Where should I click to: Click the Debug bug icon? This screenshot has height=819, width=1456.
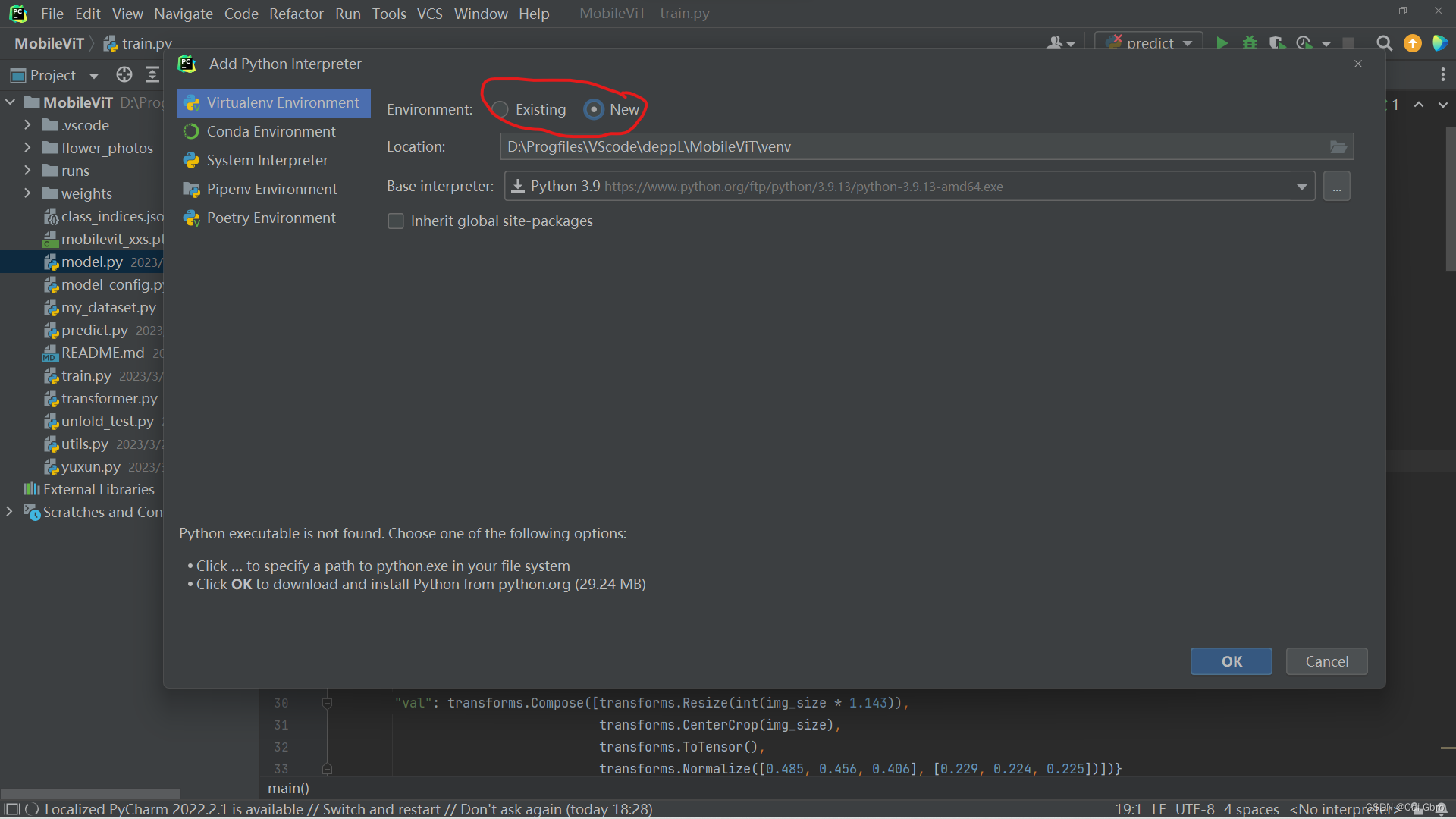coord(1250,43)
